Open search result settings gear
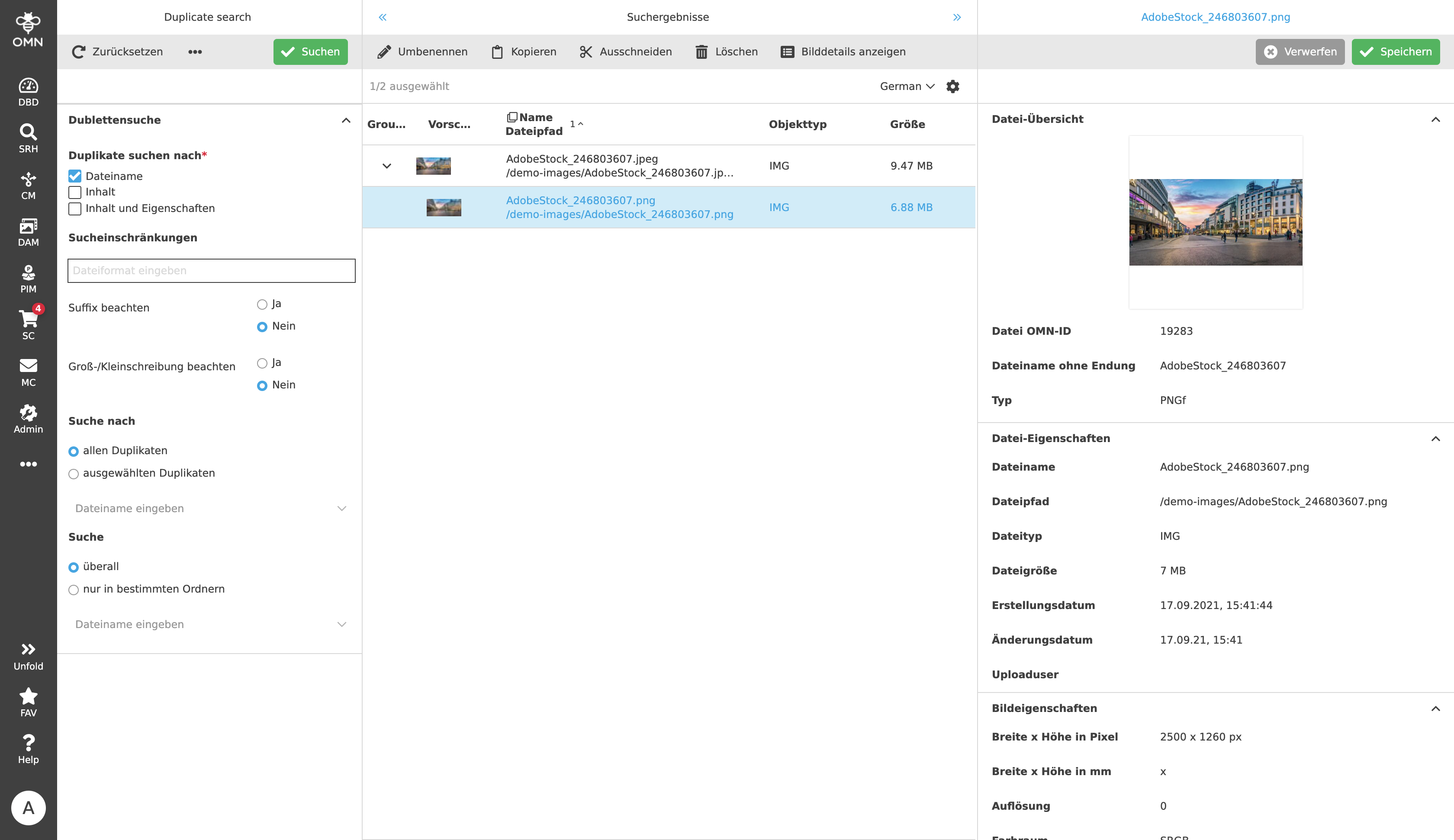 (953, 86)
